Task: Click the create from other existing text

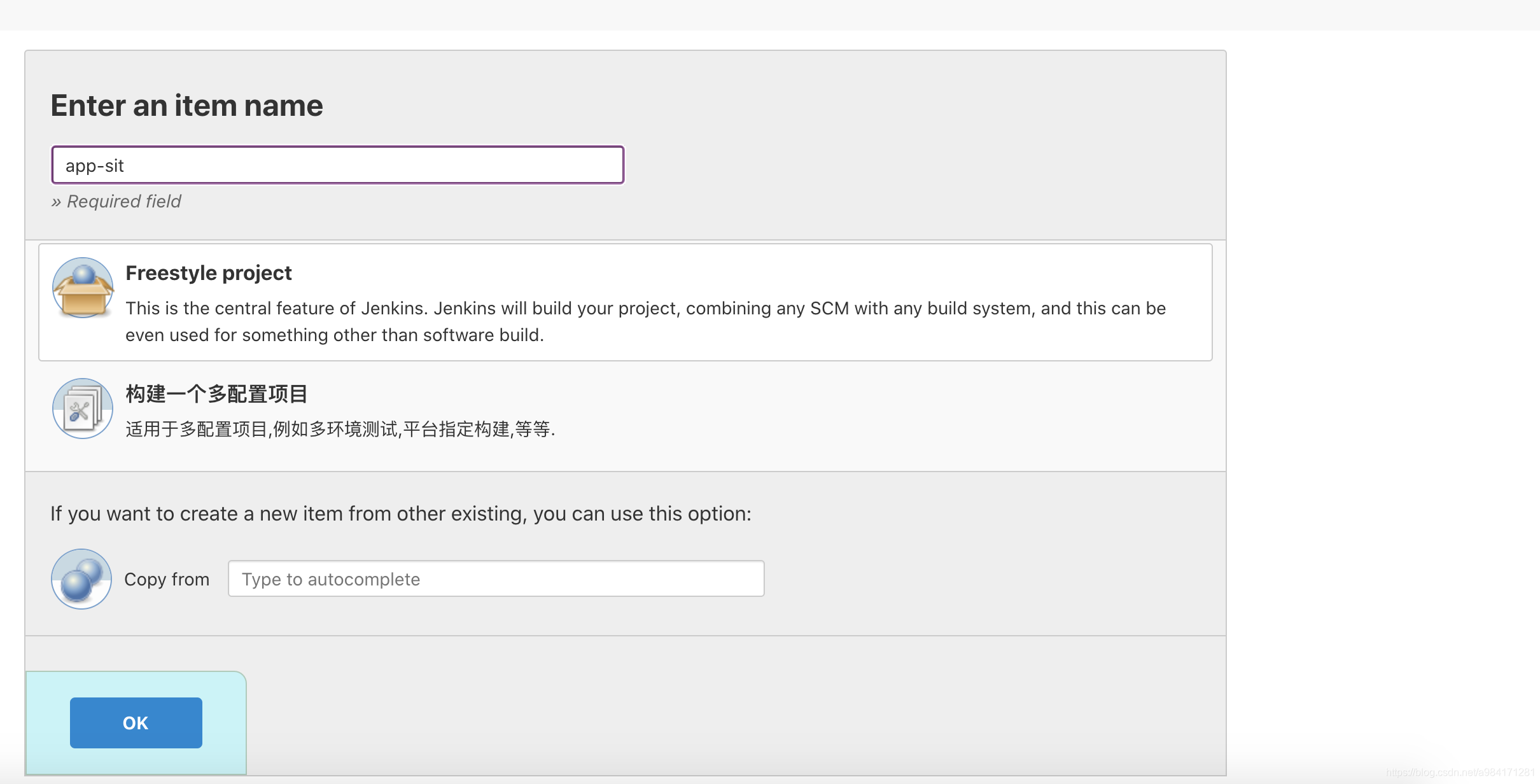Action: click(x=401, y=514)
